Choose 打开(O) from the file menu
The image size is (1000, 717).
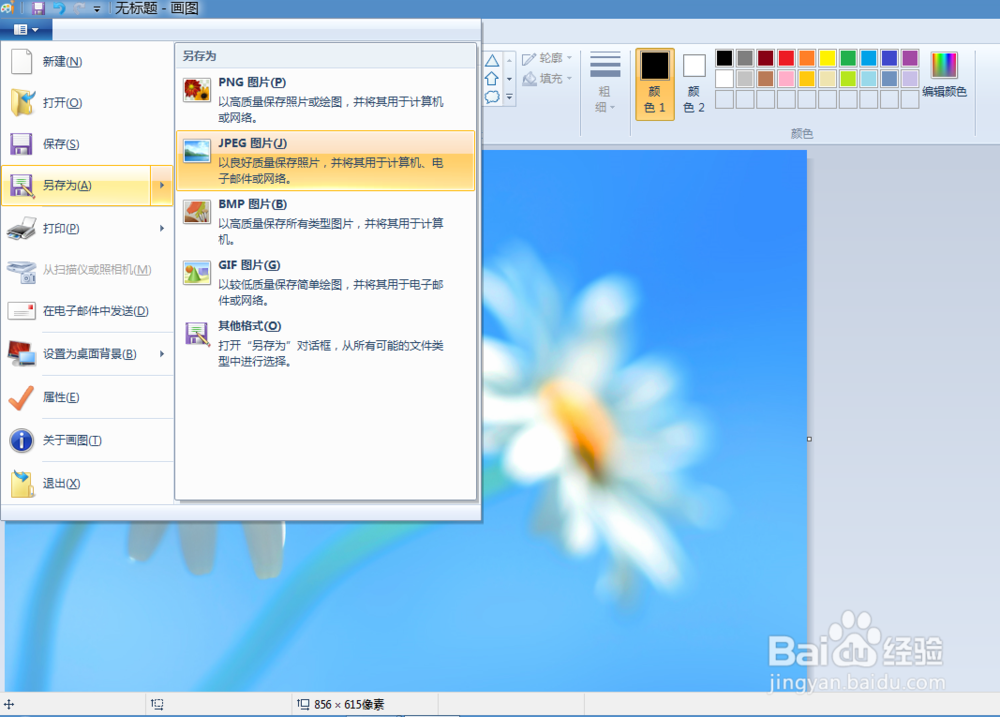click(x=87, y=103)
